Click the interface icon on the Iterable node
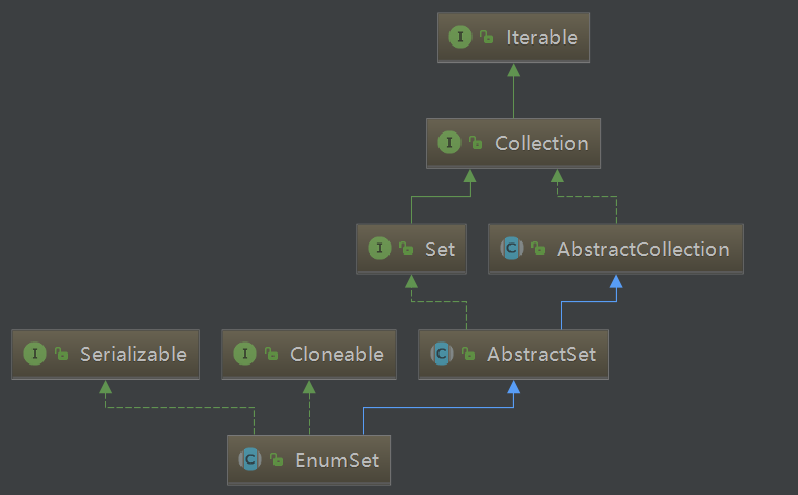 [x=460, y=38]
